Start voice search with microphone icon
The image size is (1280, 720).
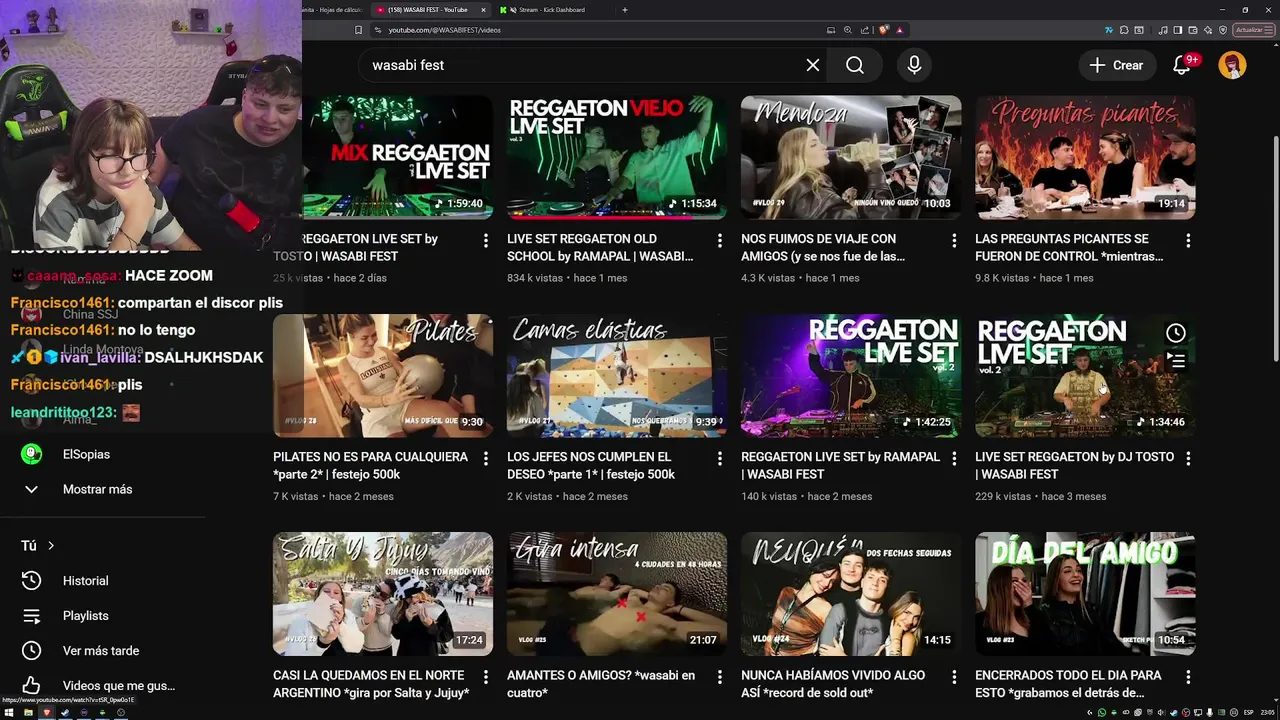914,65
